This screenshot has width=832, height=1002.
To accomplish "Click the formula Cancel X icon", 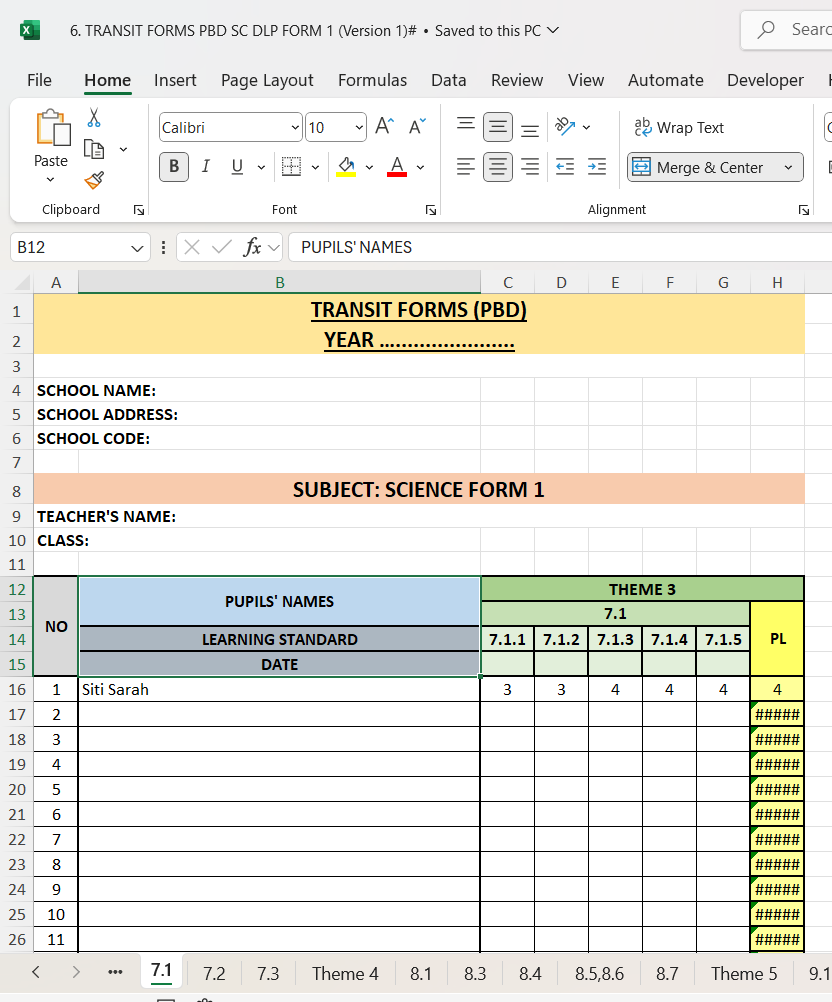I will click(192, 247).
